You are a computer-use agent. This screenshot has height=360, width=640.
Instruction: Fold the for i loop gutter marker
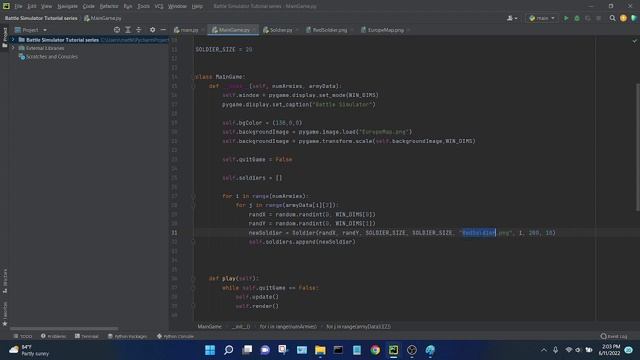[x=194, y=196]
